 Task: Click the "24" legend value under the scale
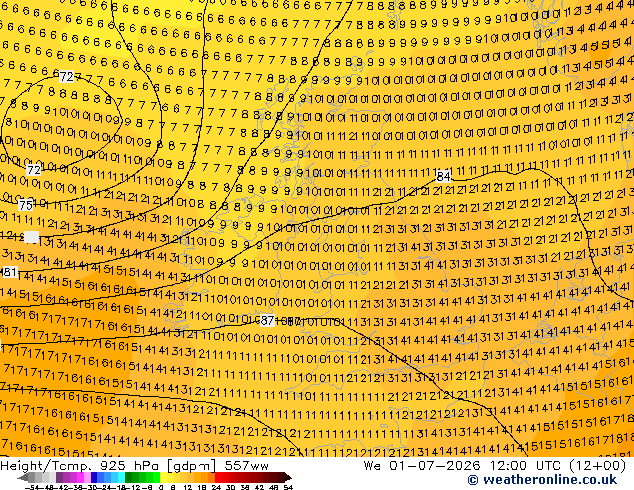216,487
